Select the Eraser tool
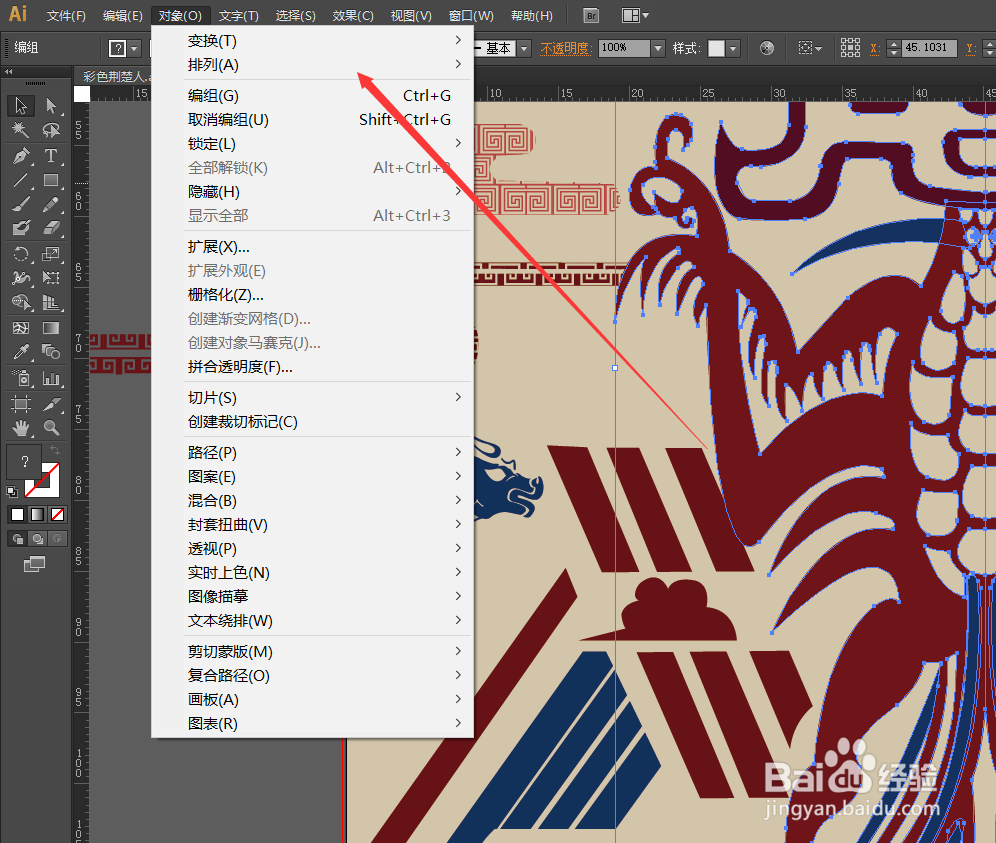The image size is (996, 843). click(x=51, y=228)
